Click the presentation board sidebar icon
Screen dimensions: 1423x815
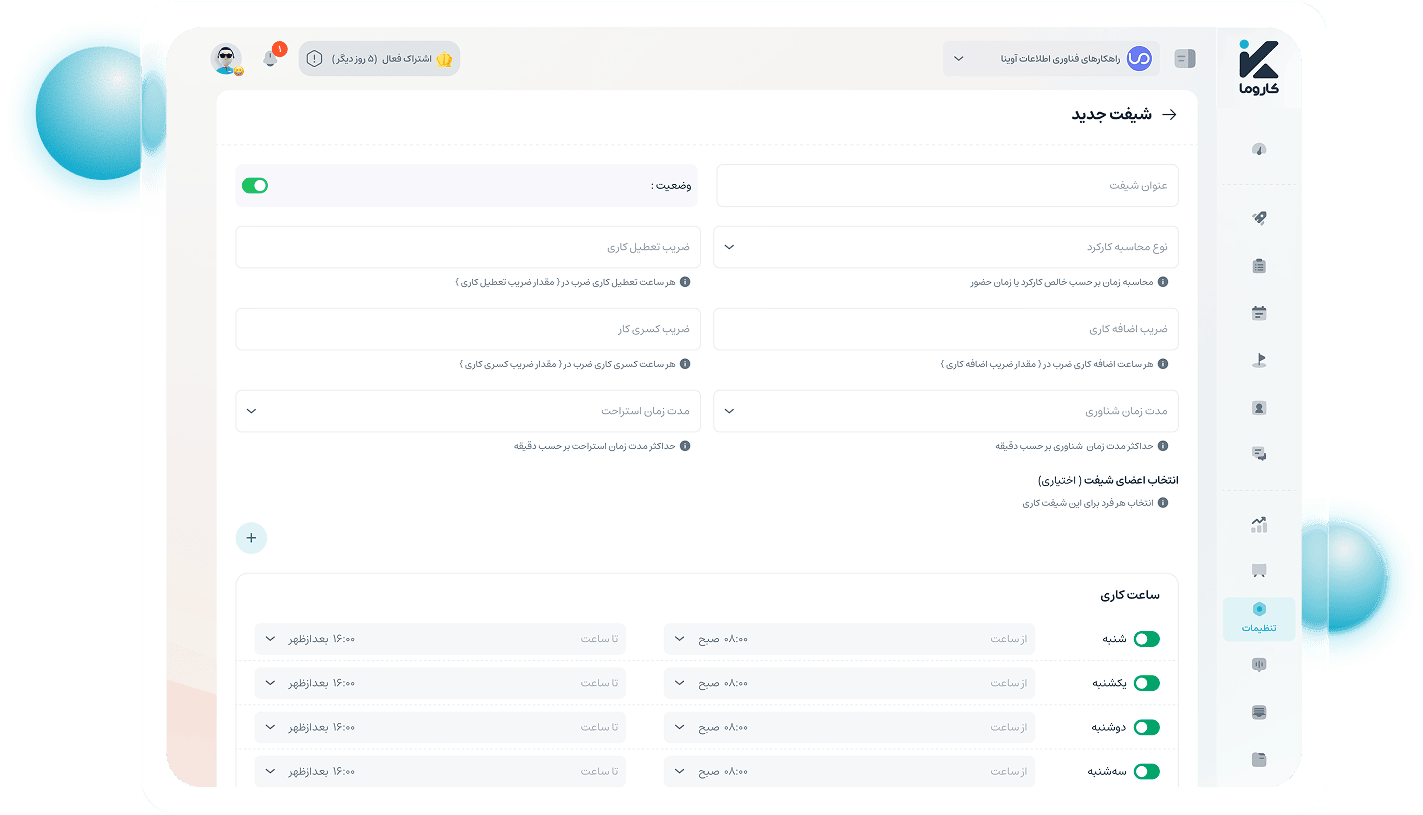tap(1259, 571)
